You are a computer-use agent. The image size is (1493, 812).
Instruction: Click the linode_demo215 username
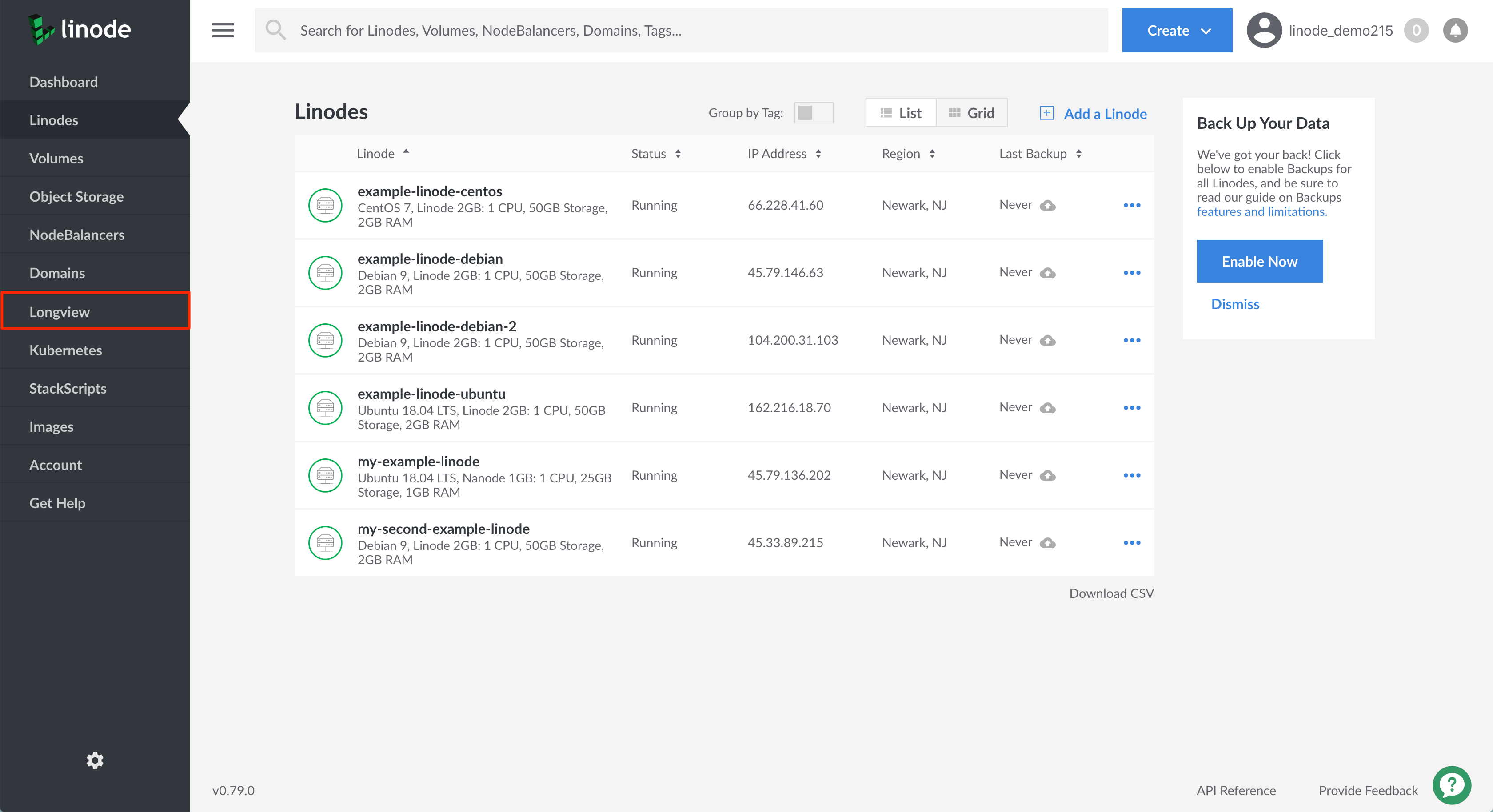pyautogui.click(x=1340, y=30)
